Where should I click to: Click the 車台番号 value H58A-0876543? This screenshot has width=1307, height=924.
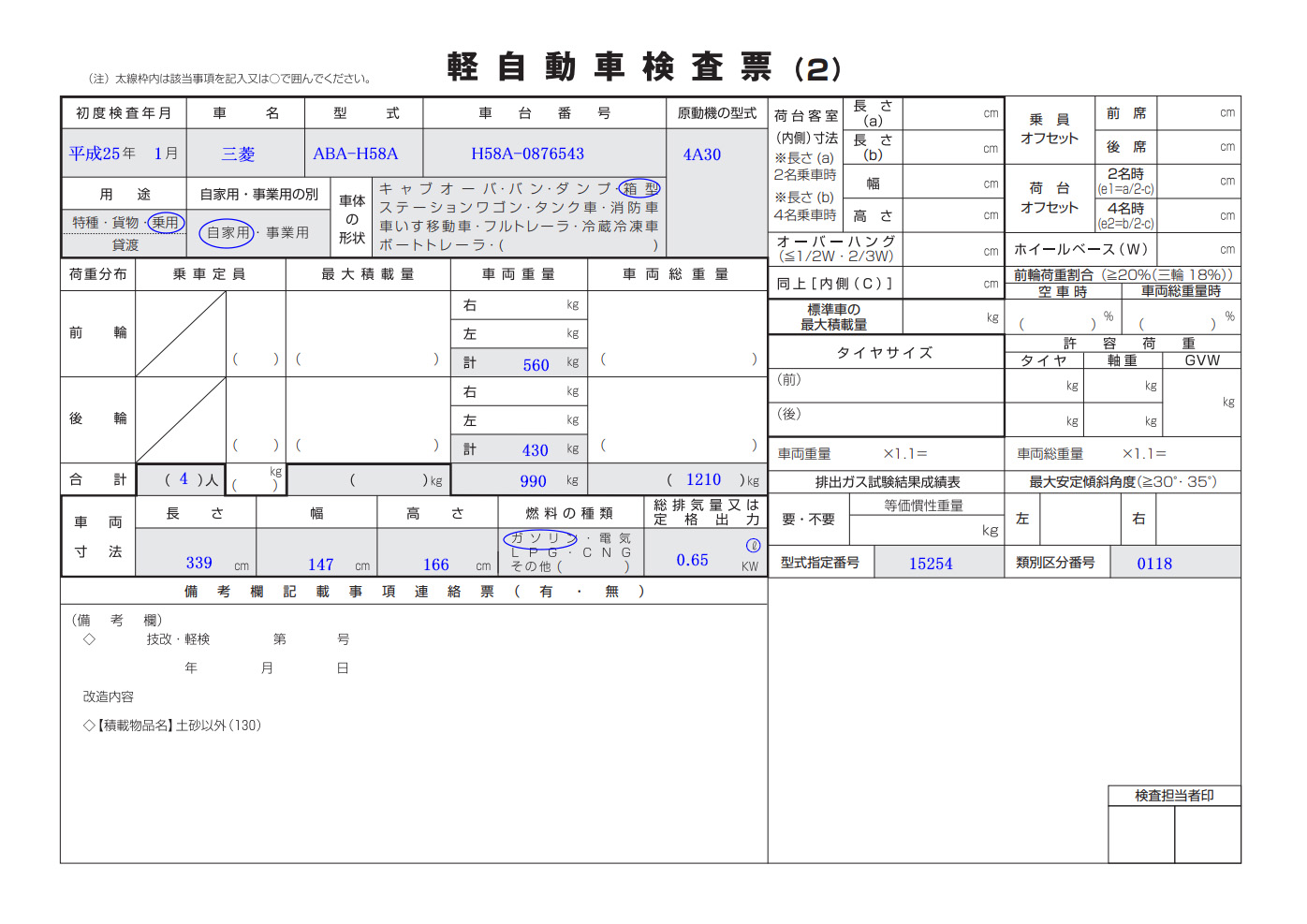tap(527, 154)
